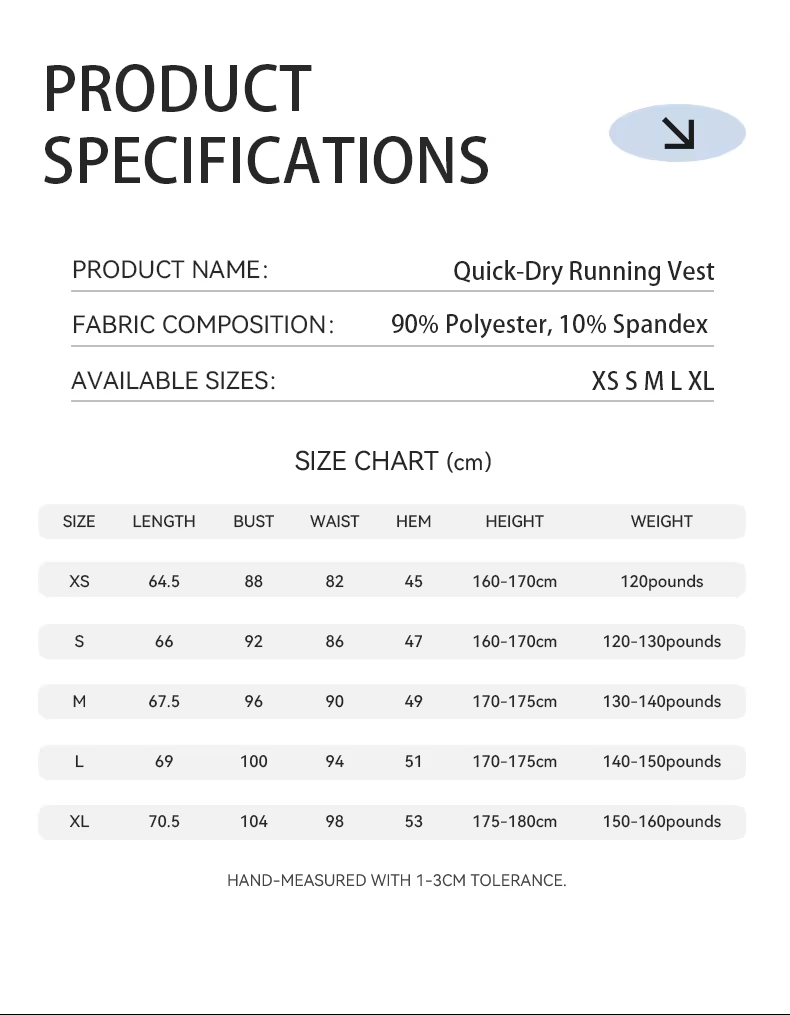This screenshot has width=790, height=1015.
Task: Click the LENGTH column header
Action: pos(164,521)
